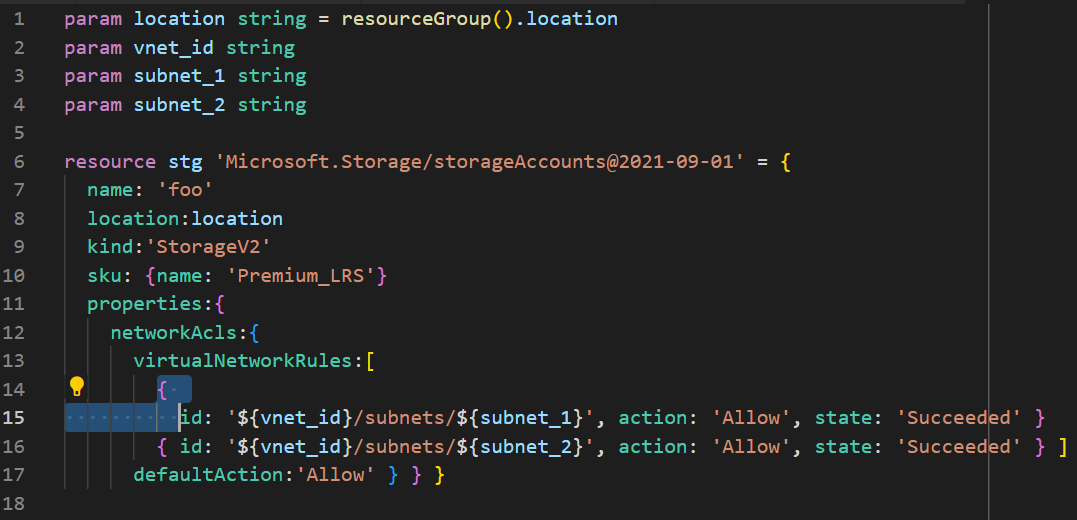
Task: Click the 'virtualNetworkRules' property key
Action: point(243,361)
